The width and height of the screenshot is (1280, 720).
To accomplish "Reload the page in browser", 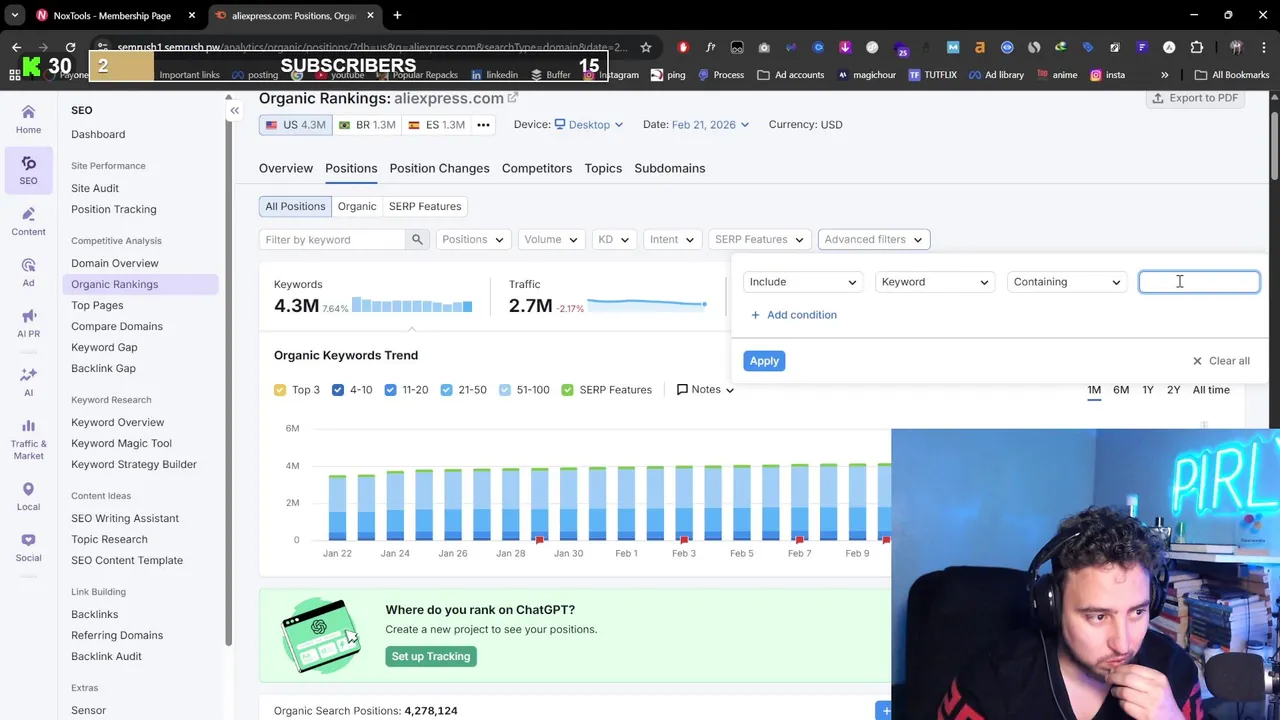I will 70,47.
